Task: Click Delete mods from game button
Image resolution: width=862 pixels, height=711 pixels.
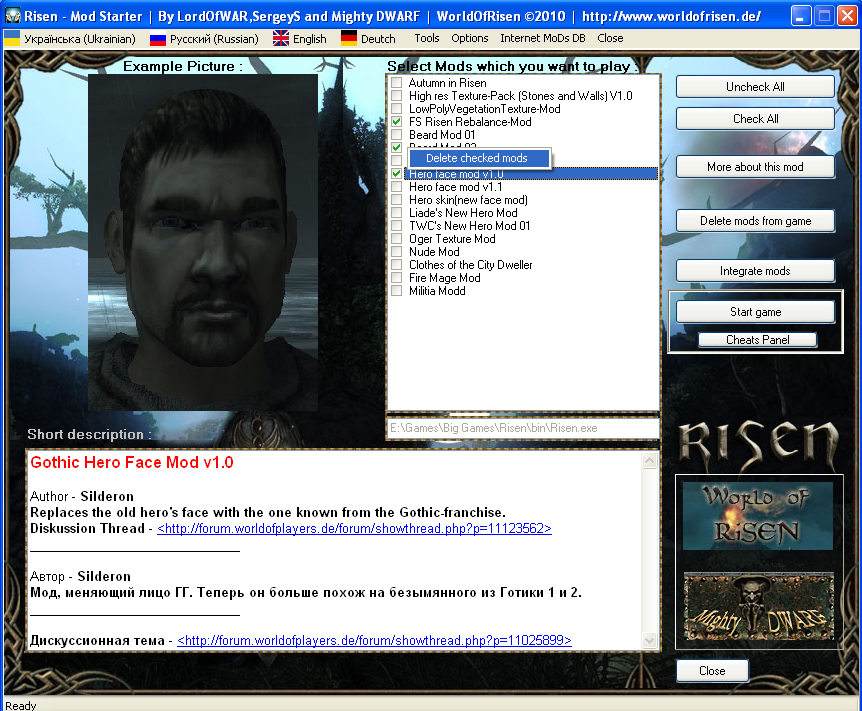Action: (755, 221)
